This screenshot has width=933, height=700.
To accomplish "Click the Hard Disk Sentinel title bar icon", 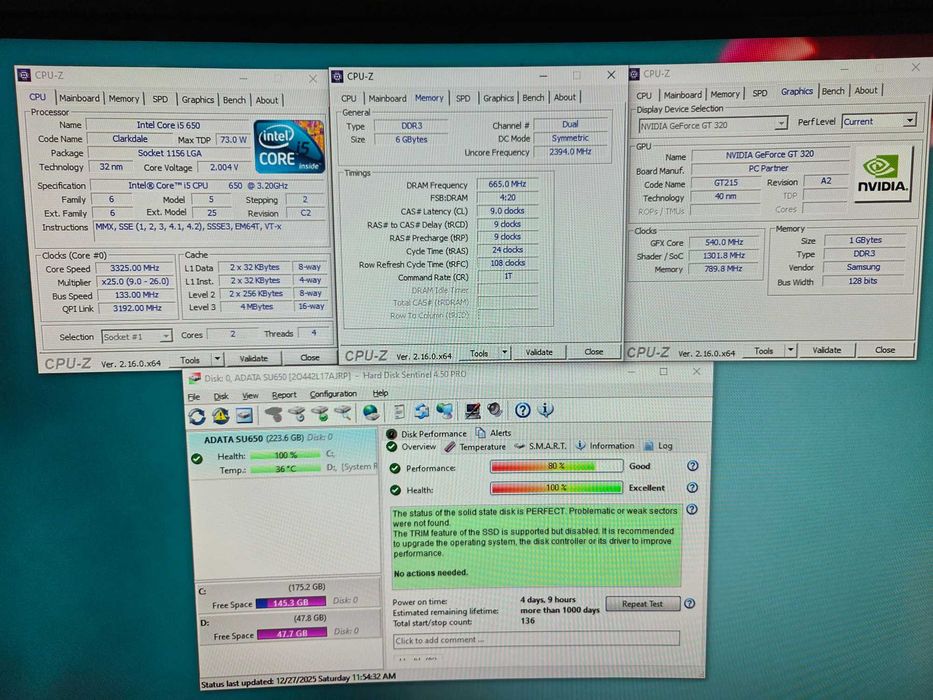I will [x=195, y=379].
